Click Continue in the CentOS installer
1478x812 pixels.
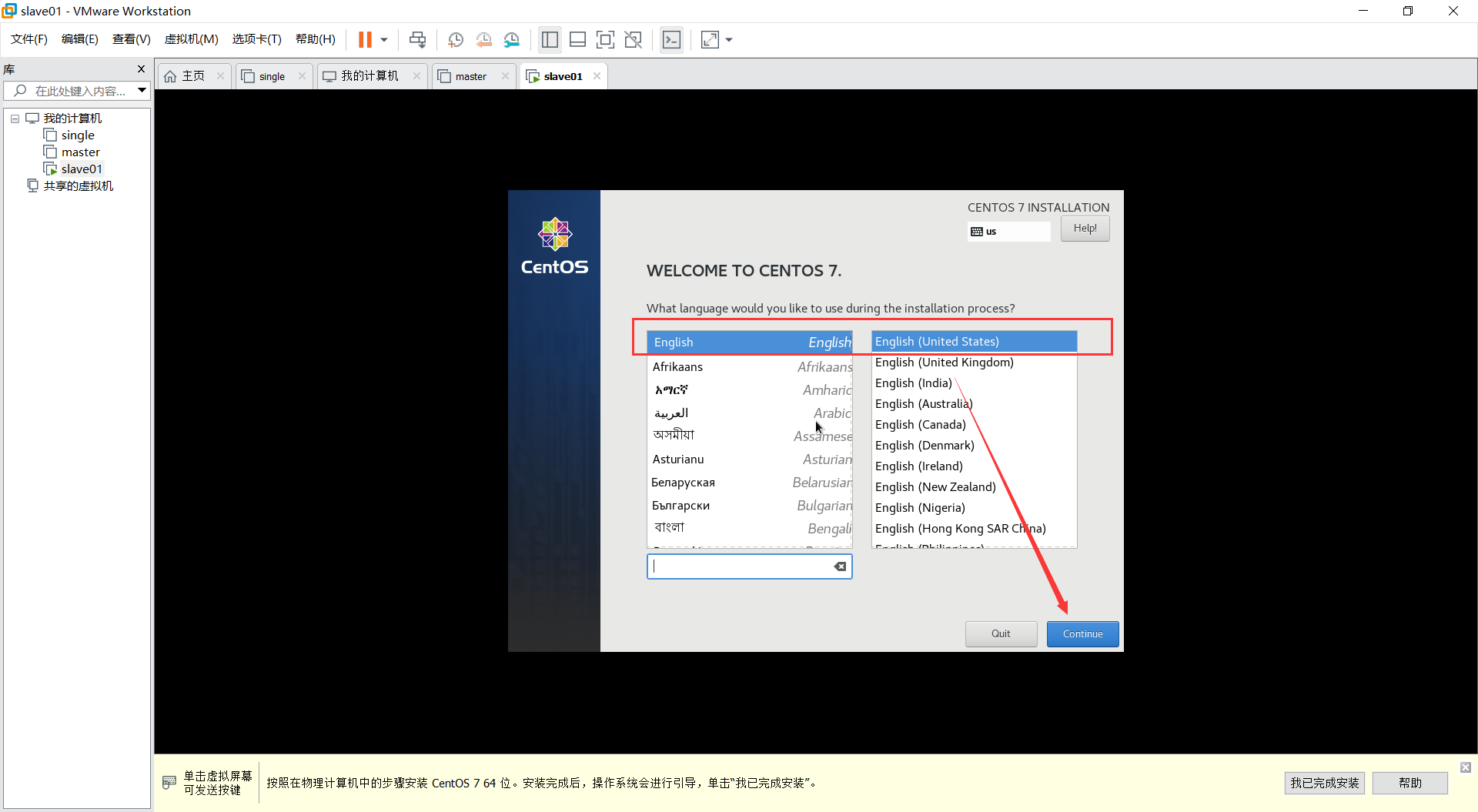click(x=1082, y=633)
